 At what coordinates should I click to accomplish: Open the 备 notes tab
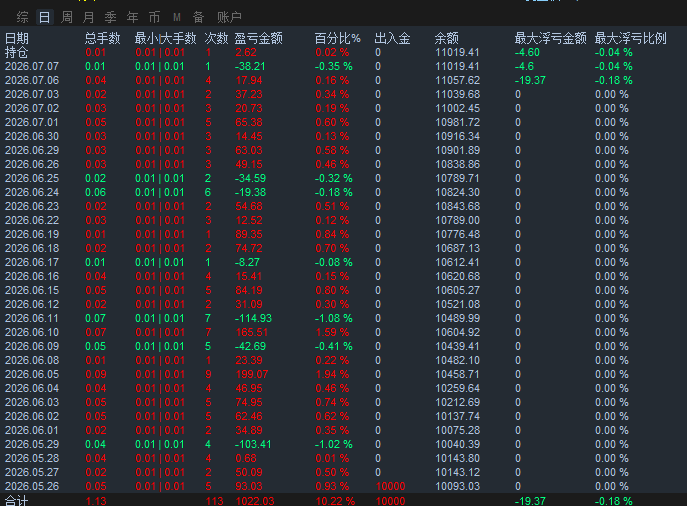click(198, 17)
